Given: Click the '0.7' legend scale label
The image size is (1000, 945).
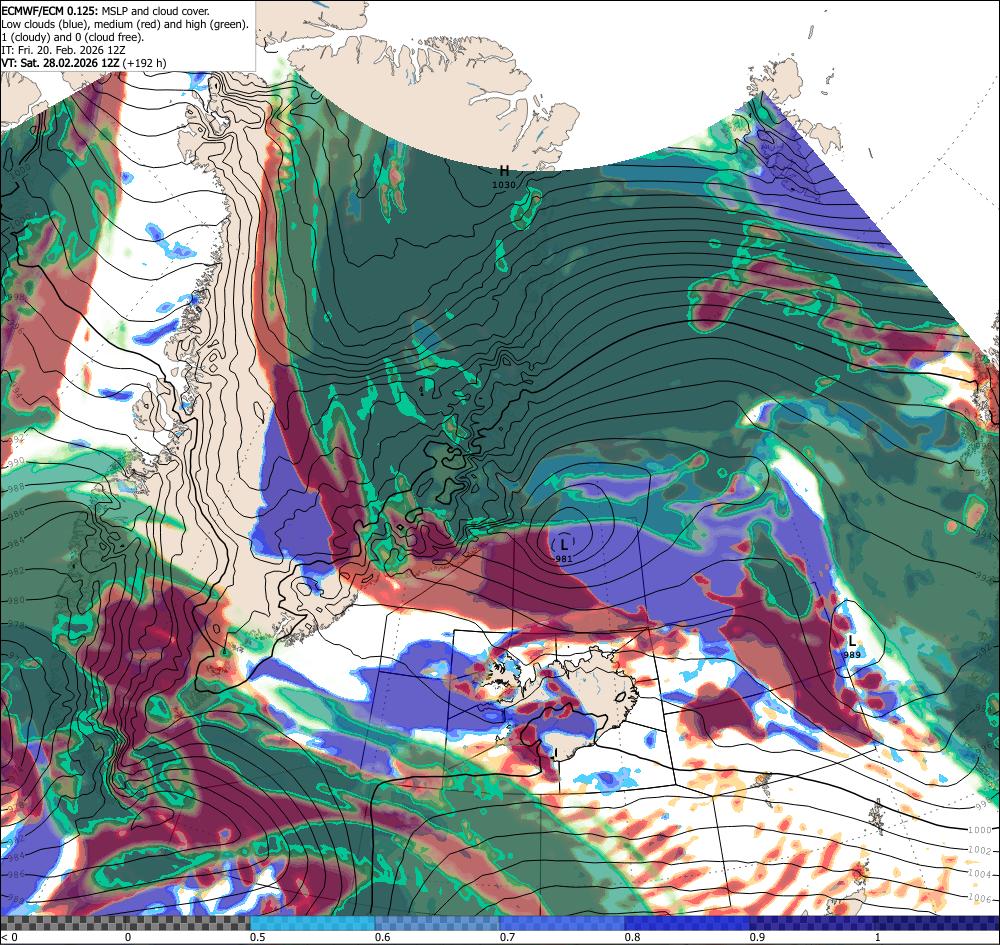Looking at the screenshot, I should tap(508, 937).
